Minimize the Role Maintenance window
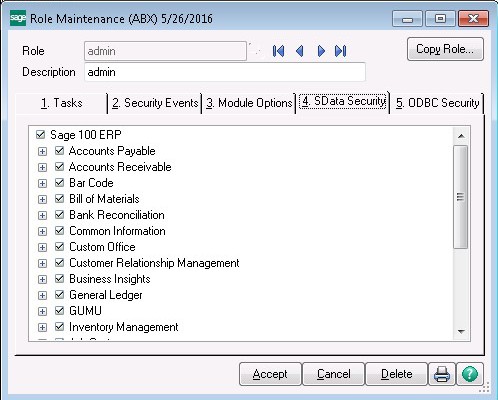Viewport: 498px width, 400px height. [407, 18]
